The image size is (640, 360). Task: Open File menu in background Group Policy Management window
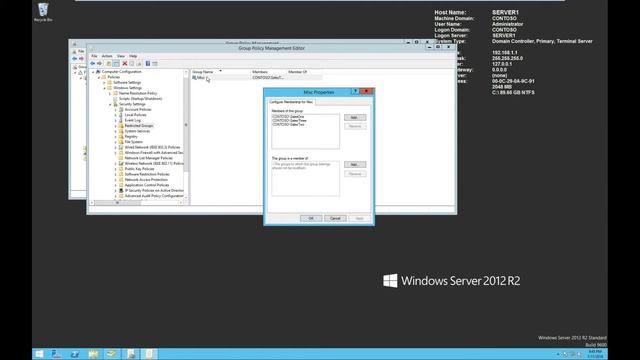click(x=81, y=51)
